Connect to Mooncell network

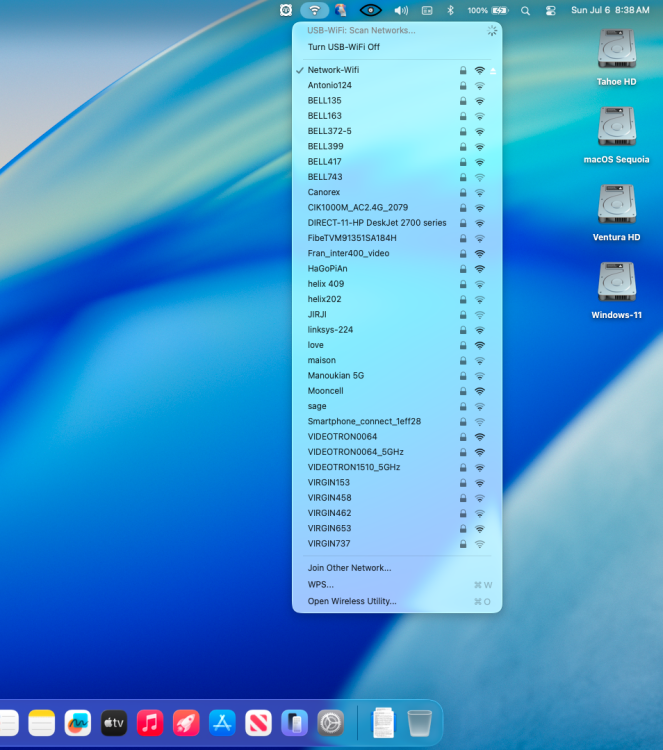[397, 391]
